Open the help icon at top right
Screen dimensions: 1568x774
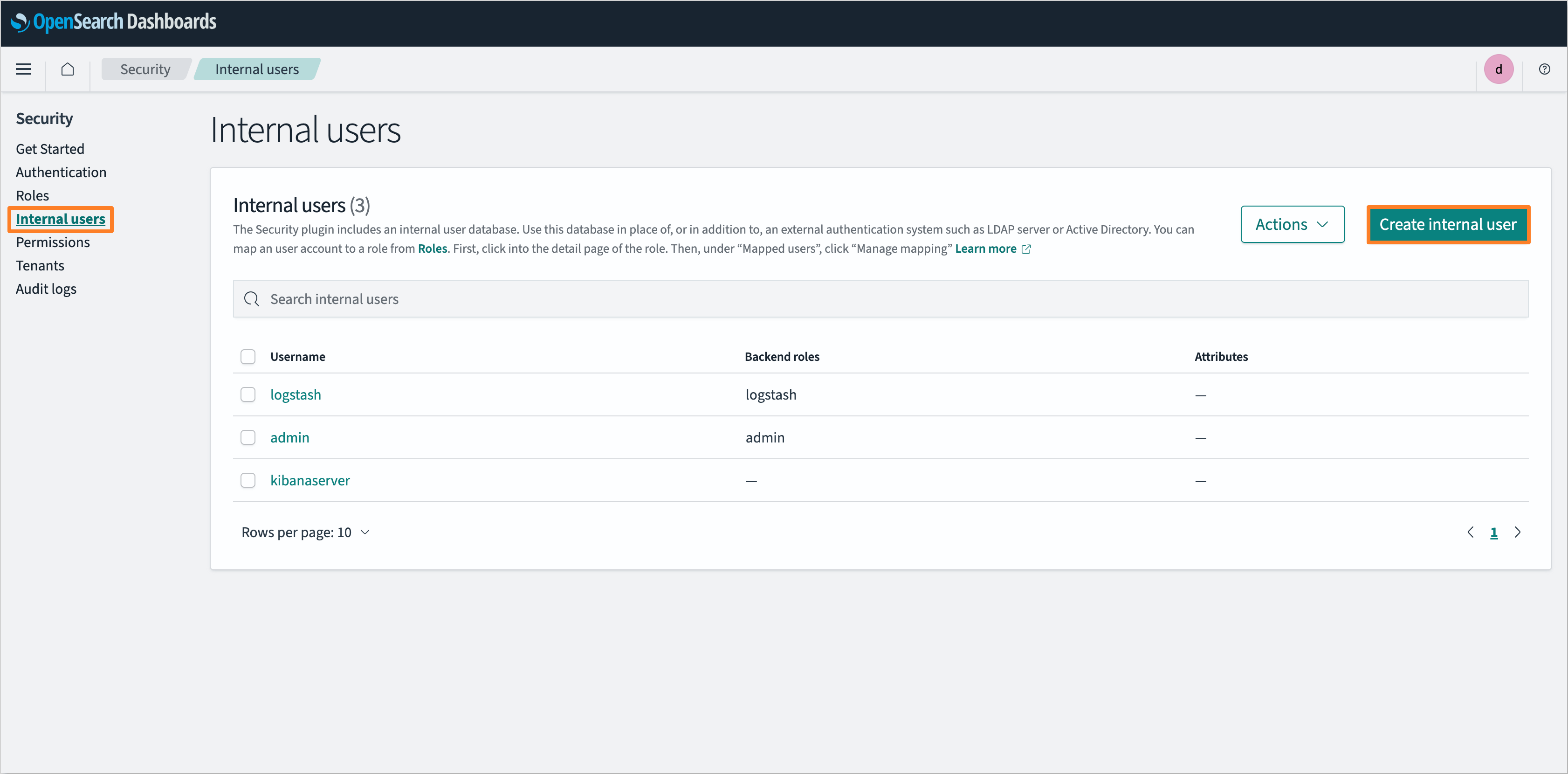click(1544, 69)
